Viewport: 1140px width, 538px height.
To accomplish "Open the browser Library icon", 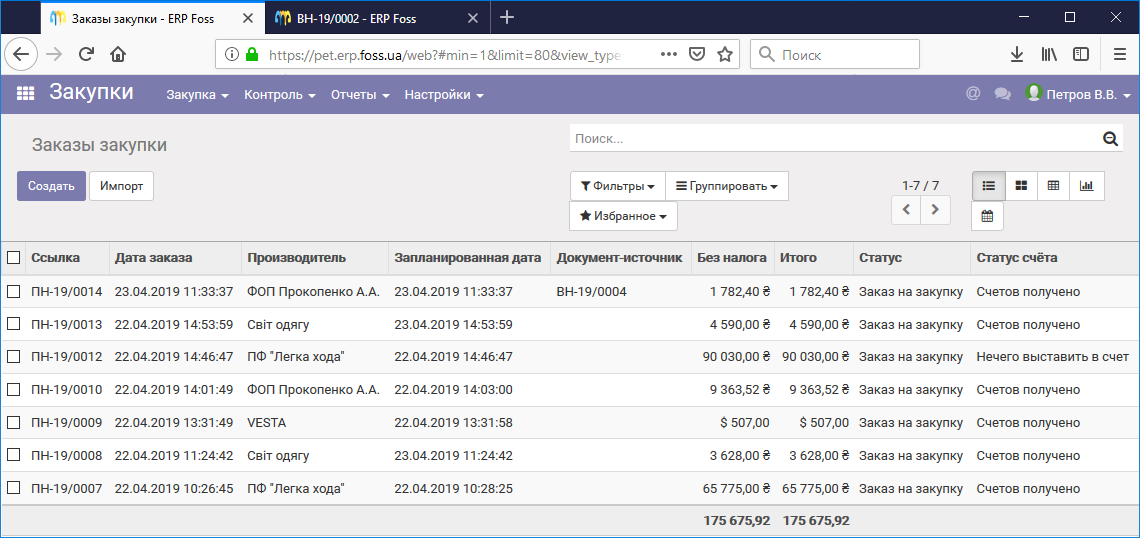I will pos(1048,55).
